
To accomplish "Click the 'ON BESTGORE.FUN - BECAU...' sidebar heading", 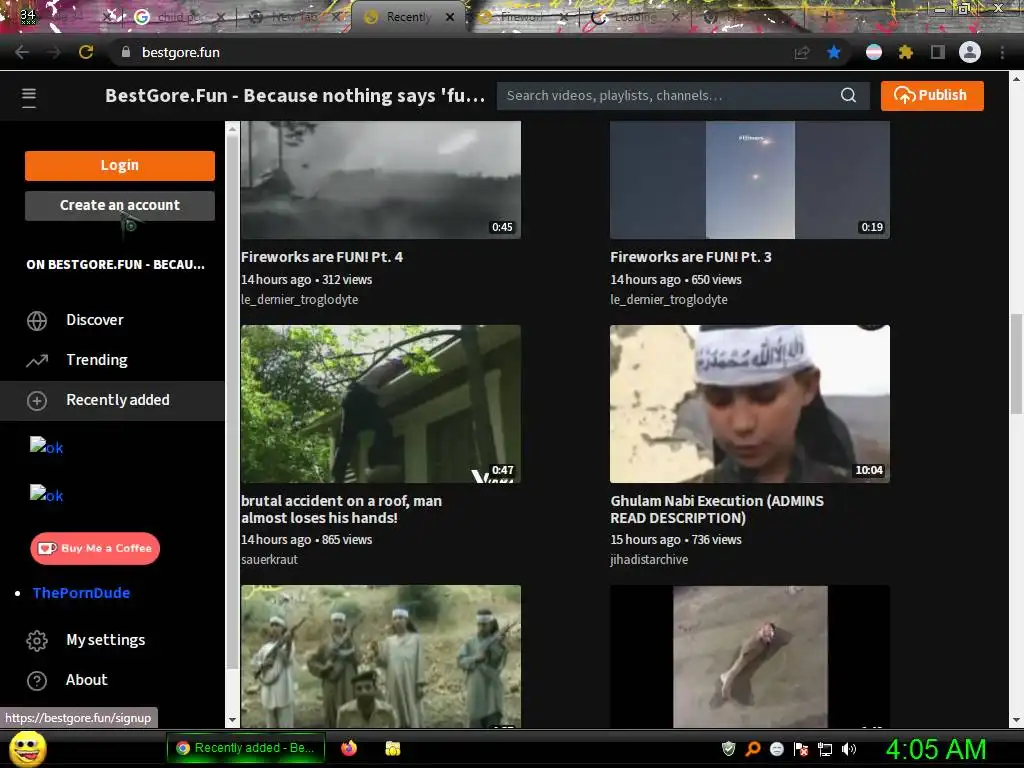I will 116,264.
